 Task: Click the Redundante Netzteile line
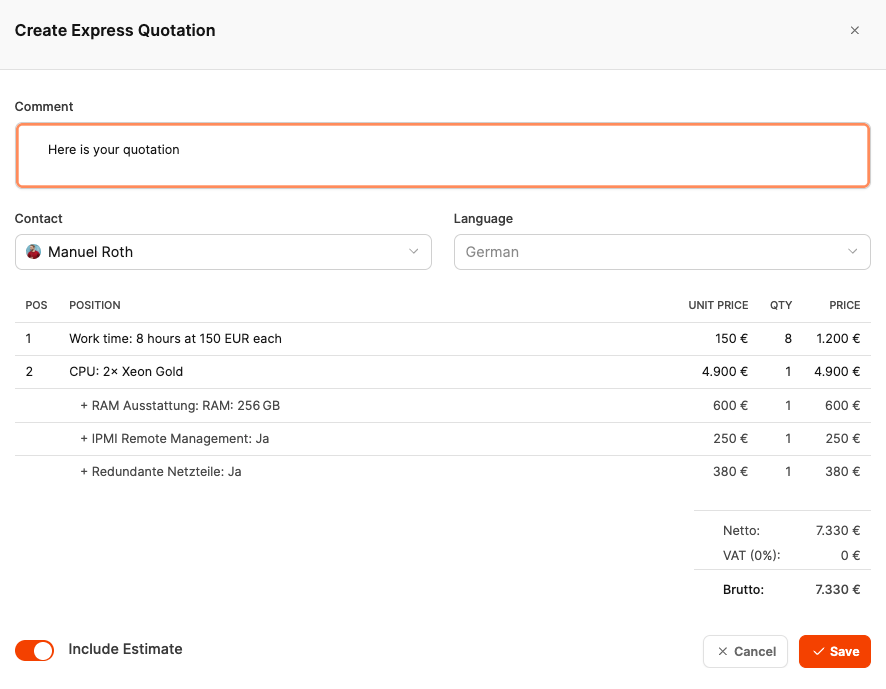(x=160, y=472)
